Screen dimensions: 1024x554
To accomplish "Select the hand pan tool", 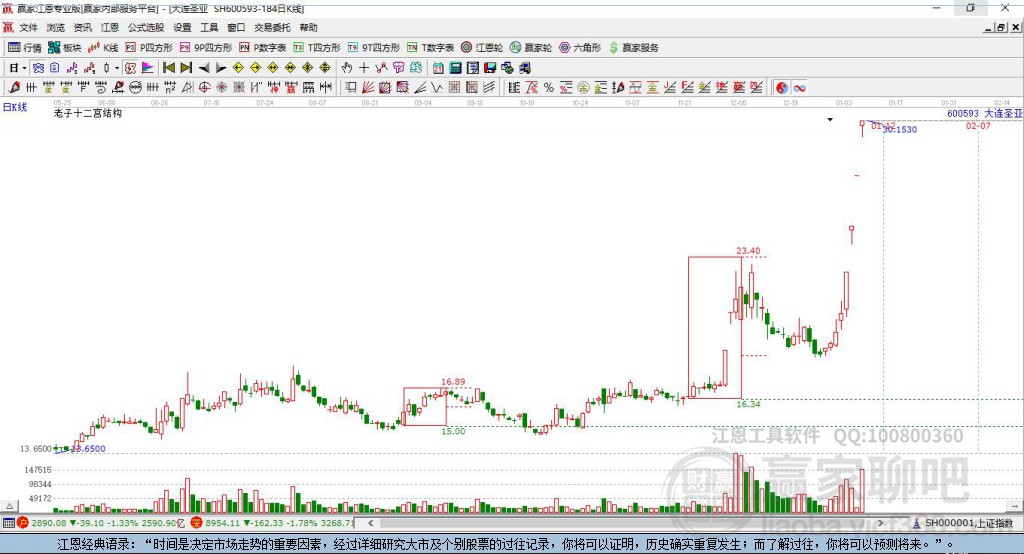I will coord(347,68).
